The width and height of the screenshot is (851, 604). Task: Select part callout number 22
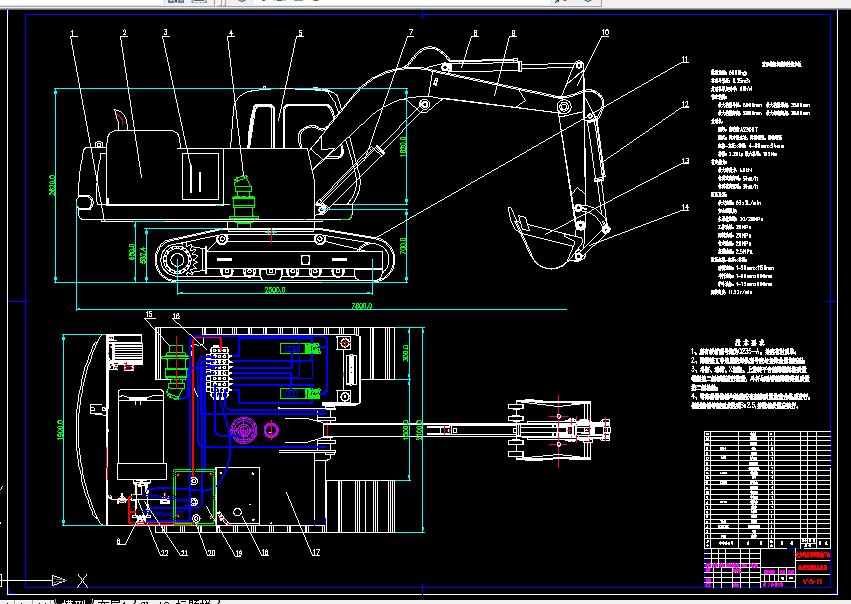pos(163,553)
